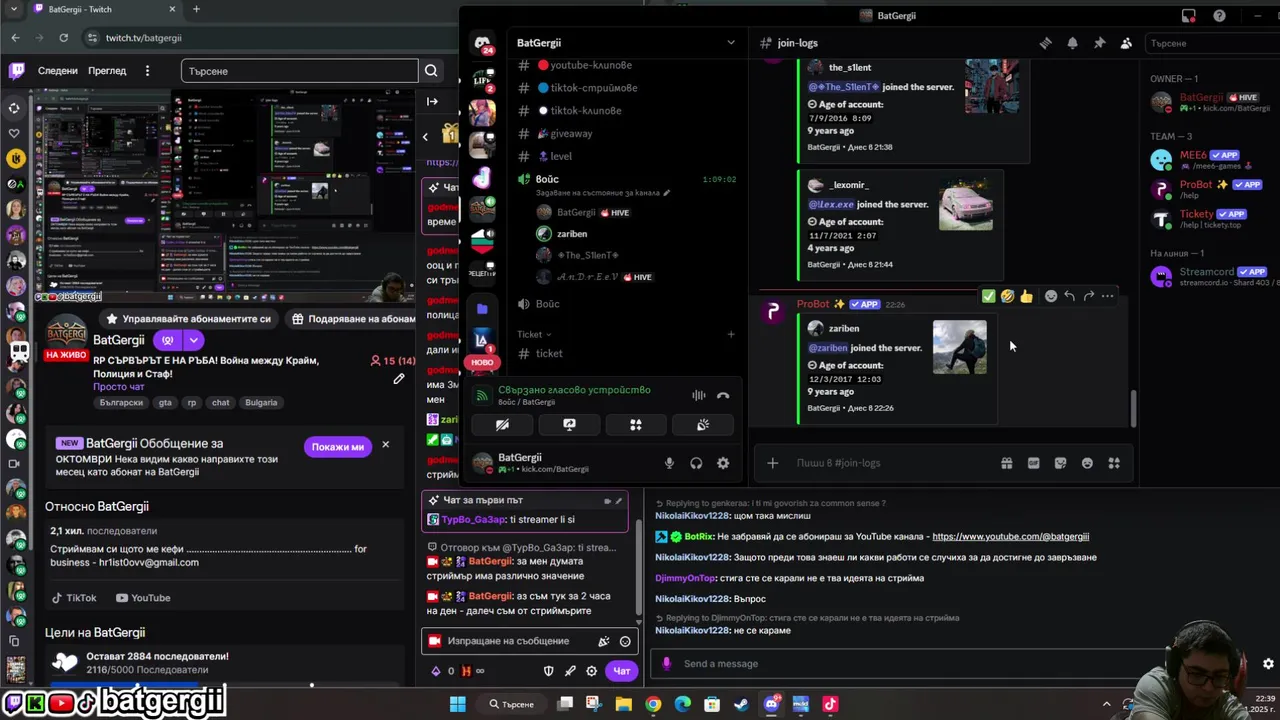This screenshot has height=720, width=1280.
Task: Toggle noise suppression waveform icon
Action: tap(698, 396)
